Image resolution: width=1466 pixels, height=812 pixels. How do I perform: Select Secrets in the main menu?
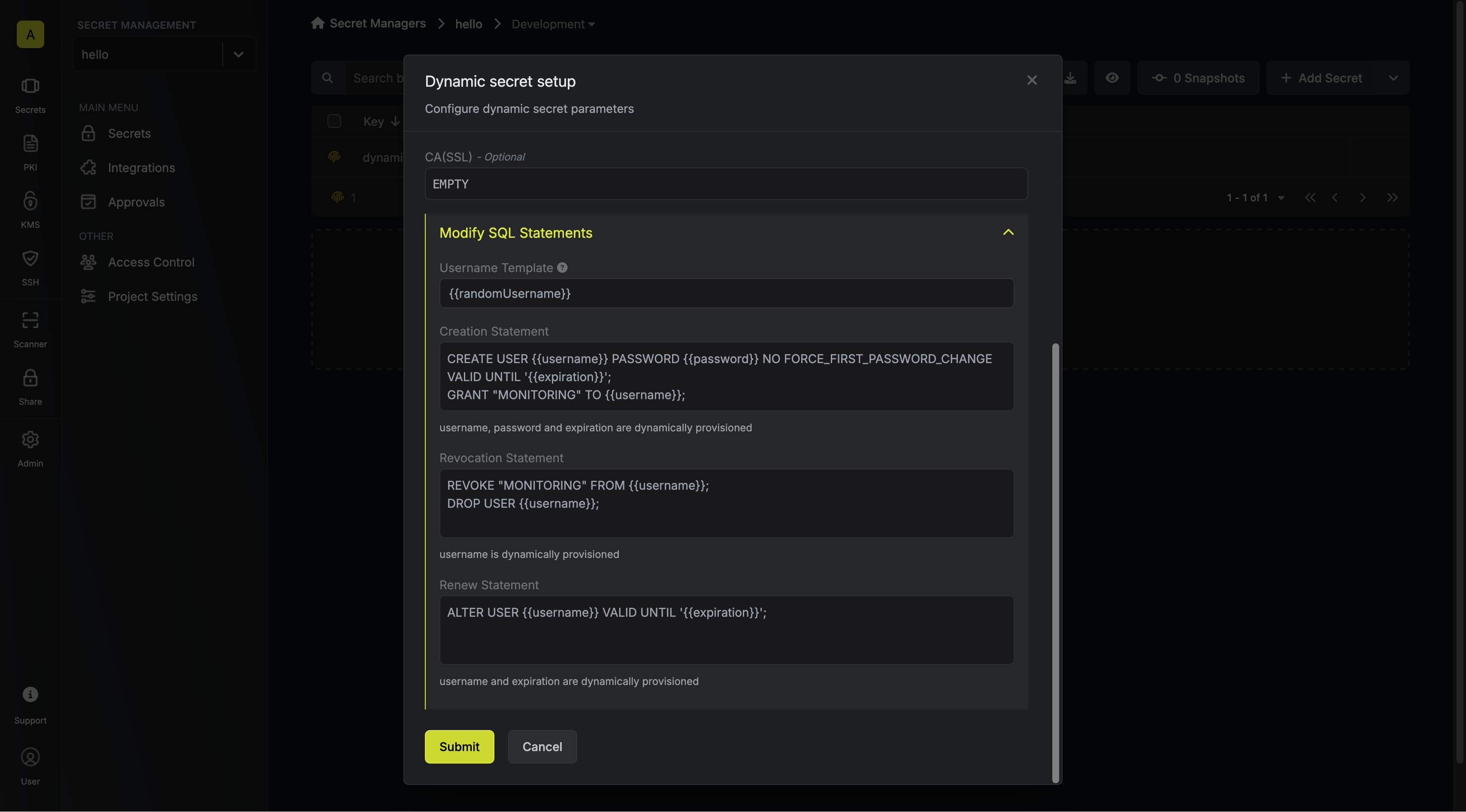pyautogui.click(x=129, y=134)
